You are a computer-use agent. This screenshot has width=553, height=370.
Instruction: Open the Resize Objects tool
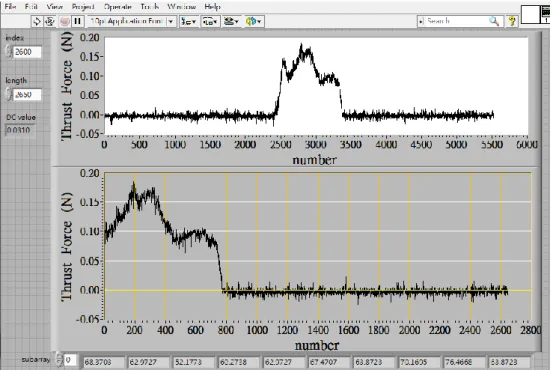coord(231,22)
